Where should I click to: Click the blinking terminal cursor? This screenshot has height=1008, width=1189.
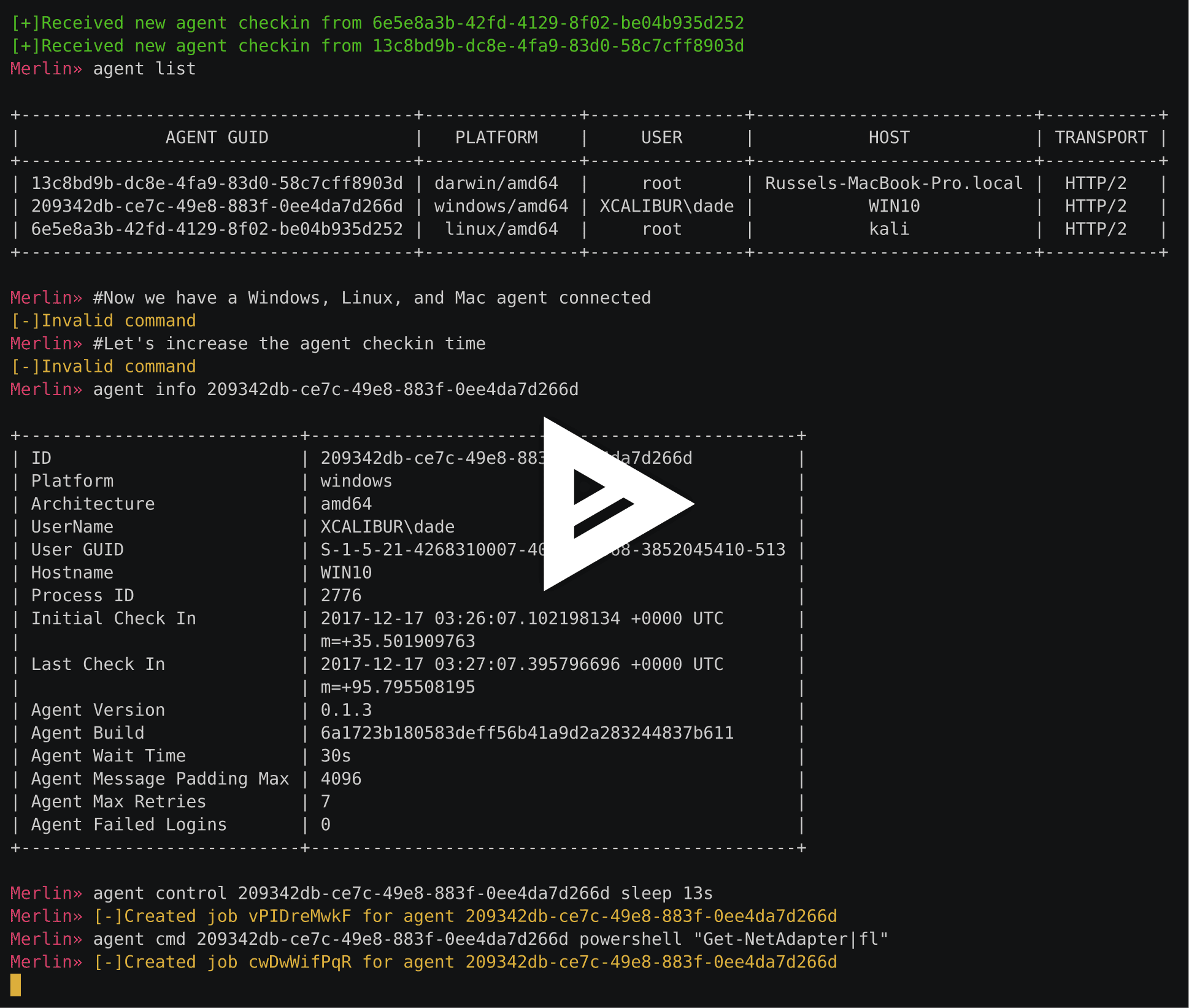17,986
